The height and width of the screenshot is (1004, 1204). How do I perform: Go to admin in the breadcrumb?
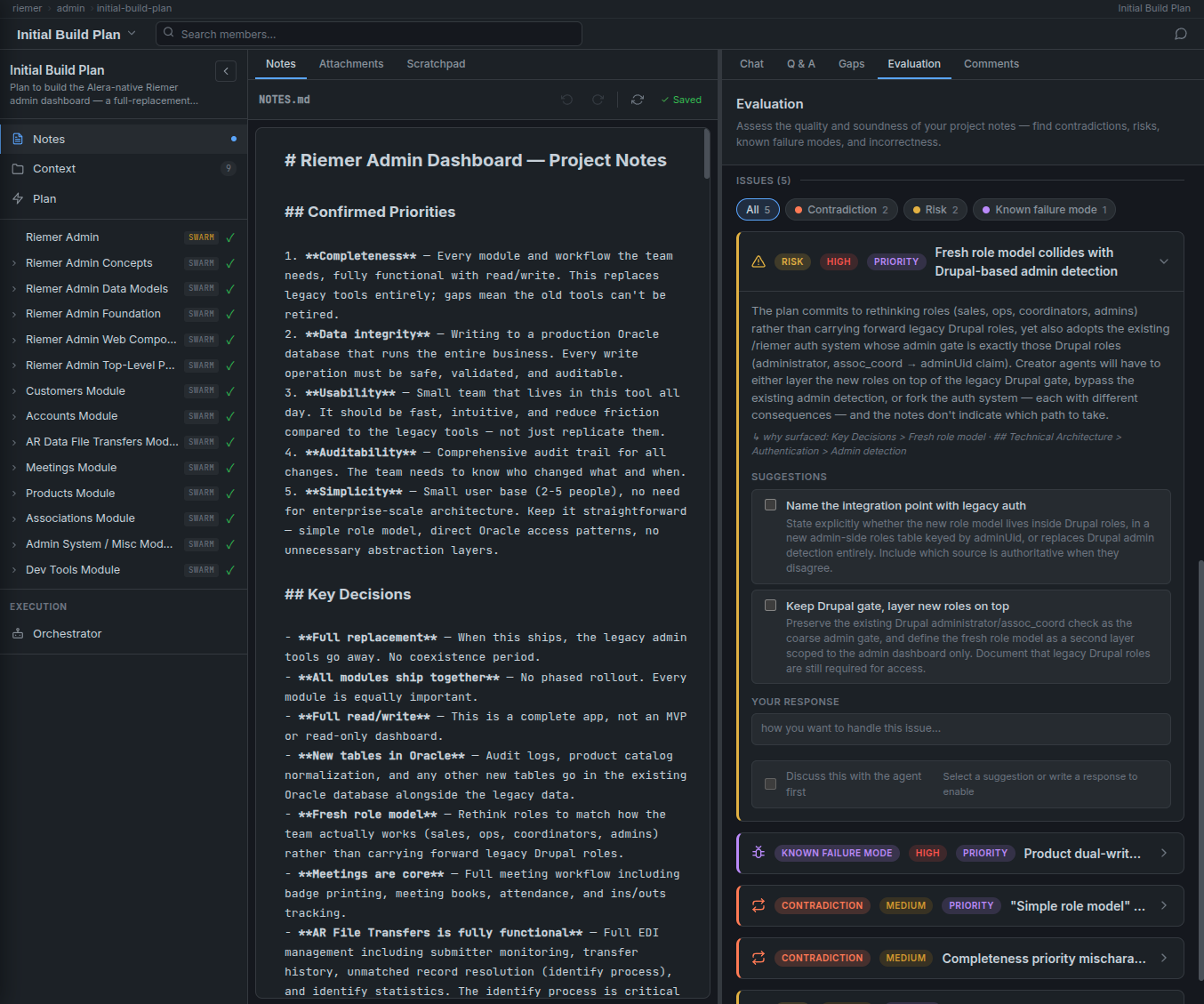pos(70,8)
